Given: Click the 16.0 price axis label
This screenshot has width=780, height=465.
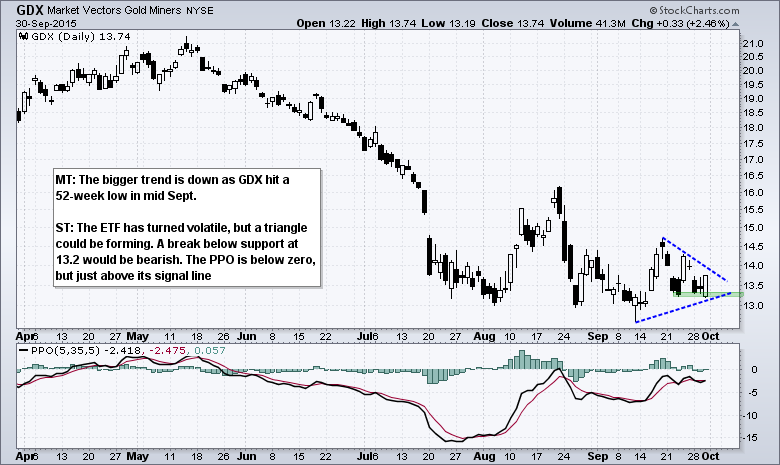Looking at the screenshot, I should pyautogui.click(x=753, y=193).
